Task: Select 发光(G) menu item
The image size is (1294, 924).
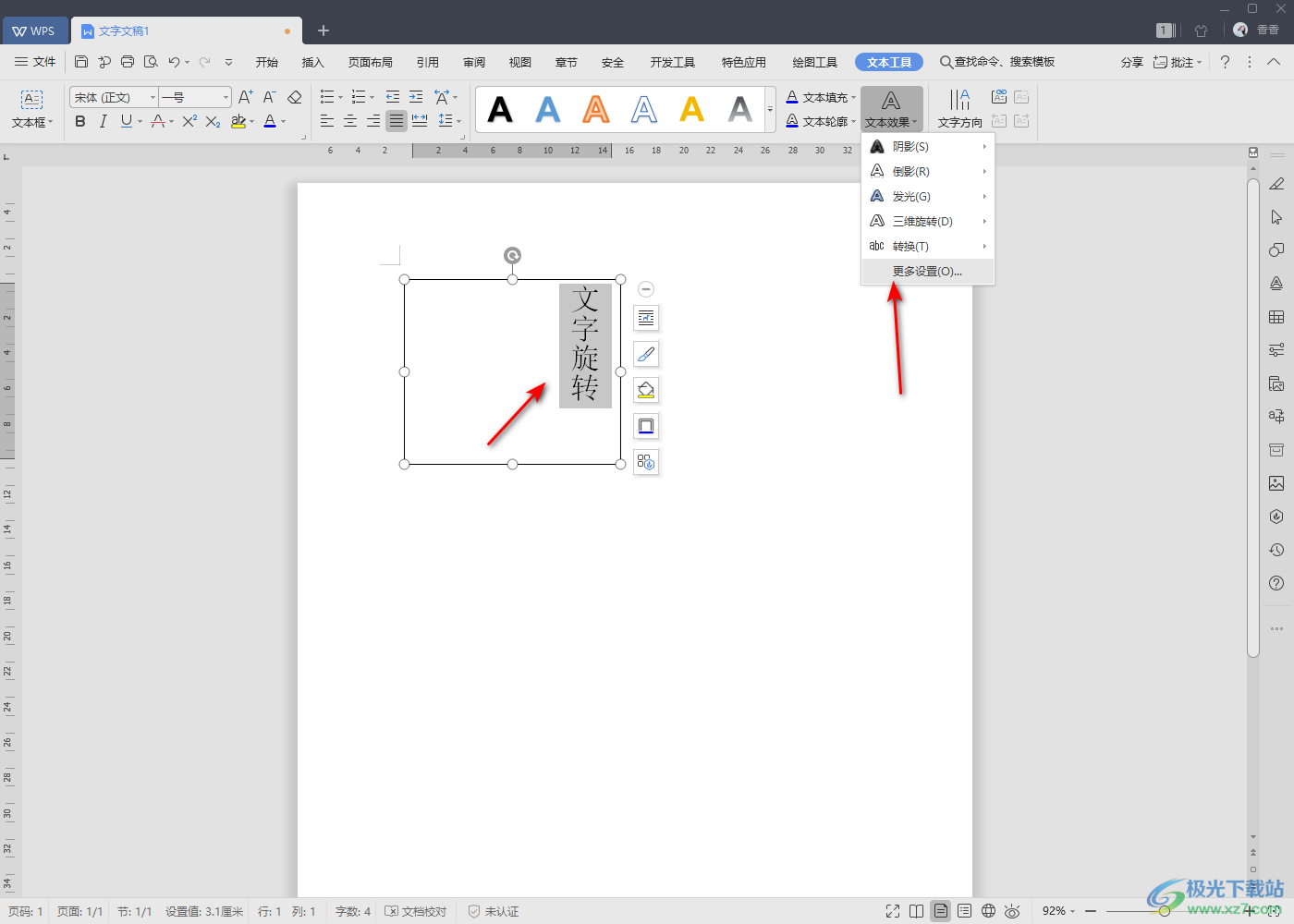Action: coord(928,196)
